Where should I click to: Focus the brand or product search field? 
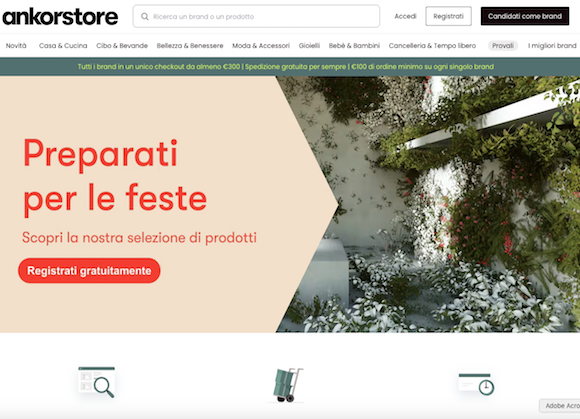[256, 16]
